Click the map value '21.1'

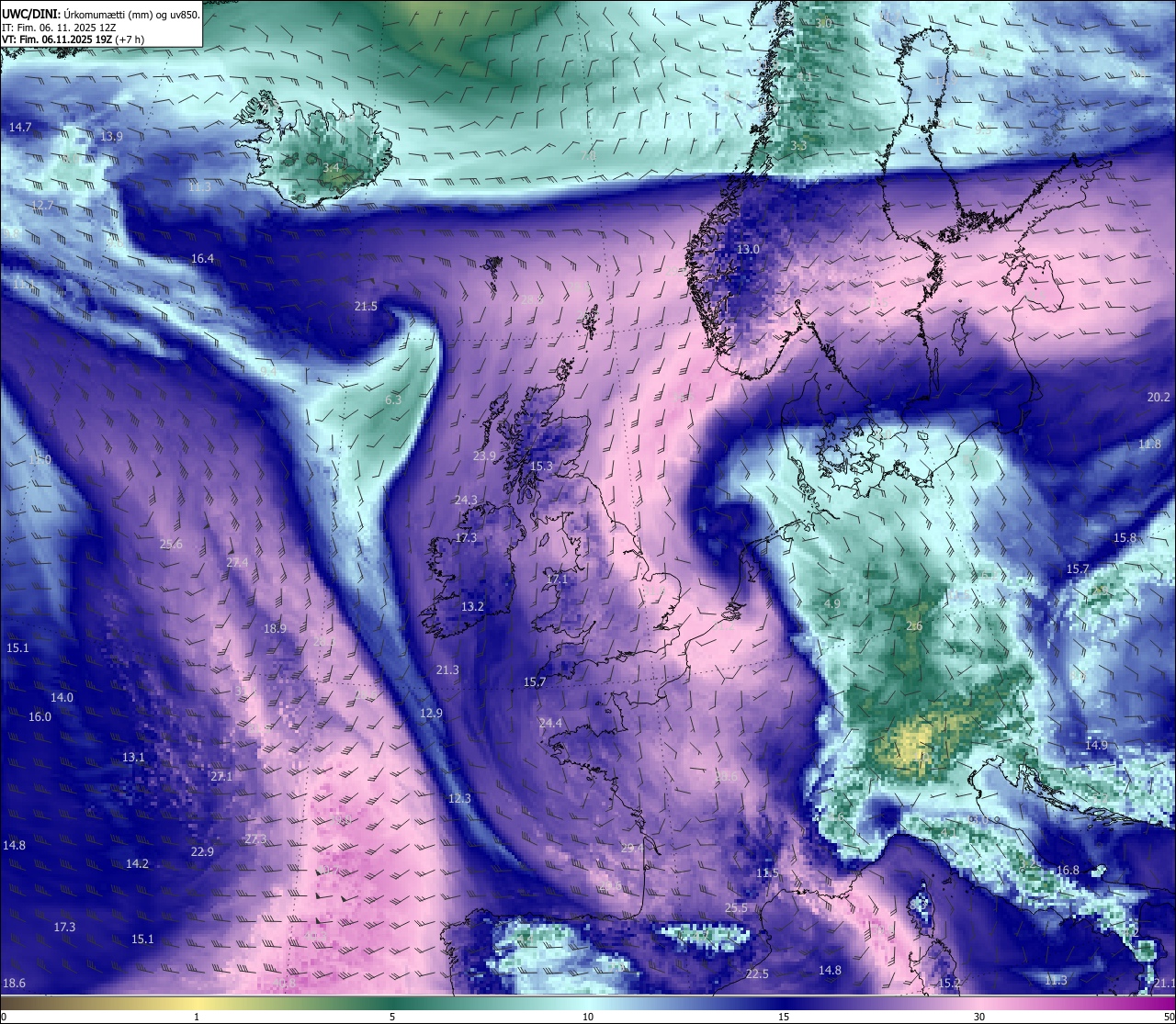coord(1165,984)
